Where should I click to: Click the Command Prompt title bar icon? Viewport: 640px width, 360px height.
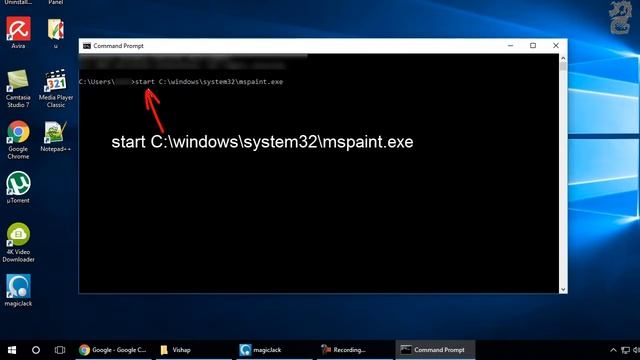tap(87, 46)
